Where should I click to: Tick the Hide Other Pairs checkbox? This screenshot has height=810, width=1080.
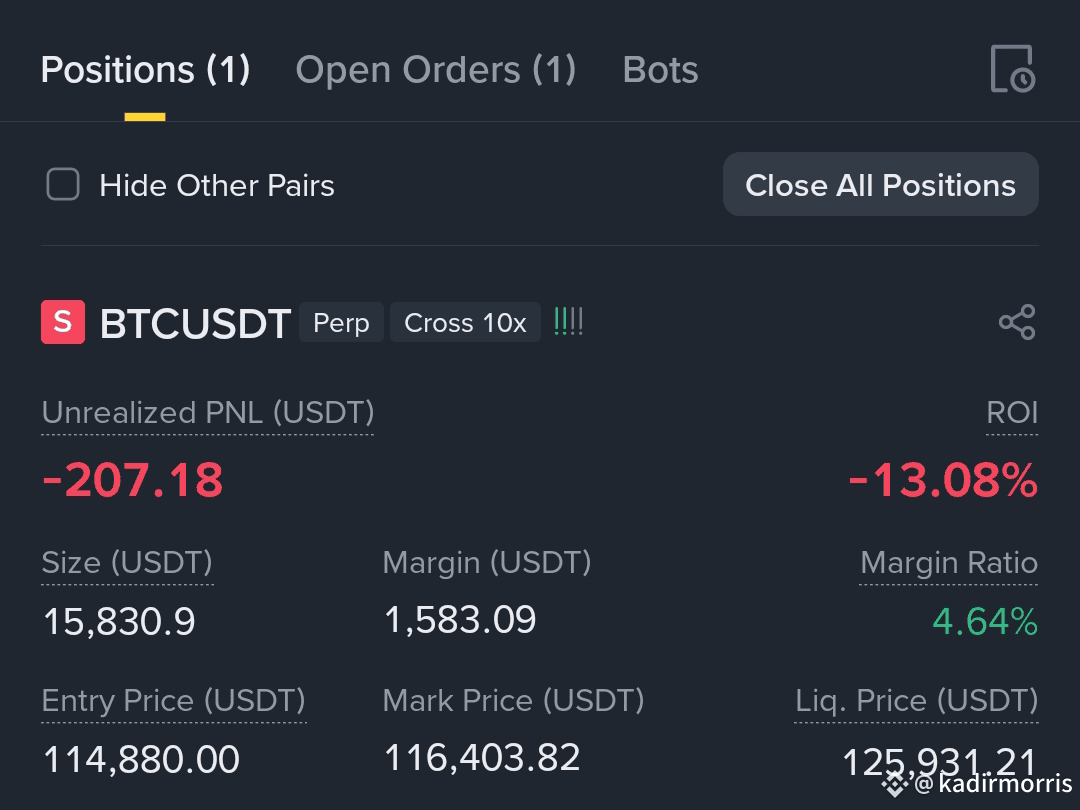[x=63, y=185]
